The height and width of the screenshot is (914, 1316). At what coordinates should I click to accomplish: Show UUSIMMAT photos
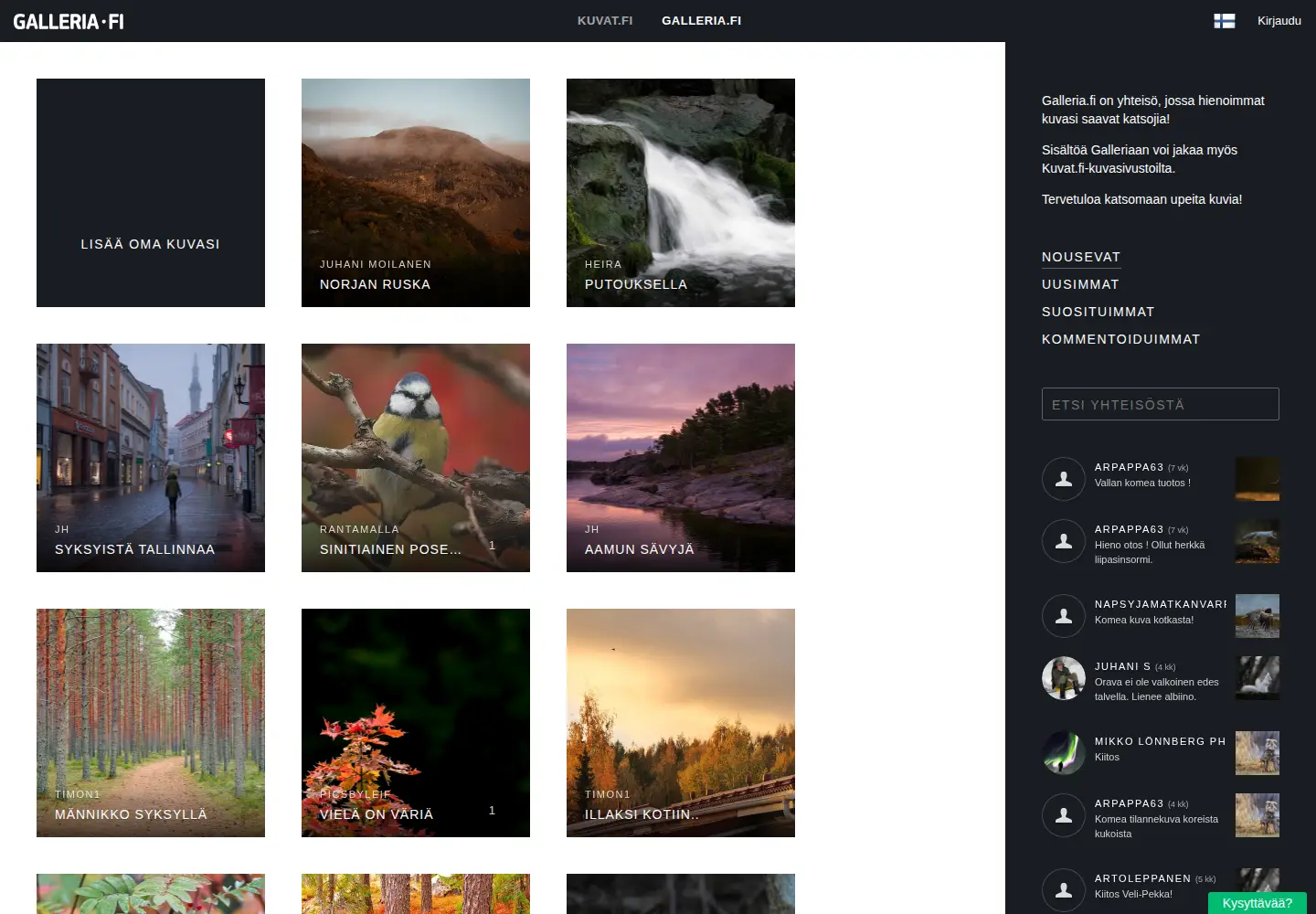click(1080, 284)
